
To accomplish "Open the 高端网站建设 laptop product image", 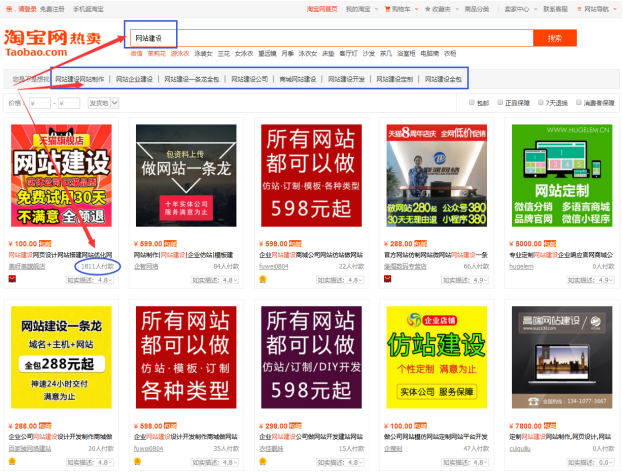I will (x=562, y=357).
